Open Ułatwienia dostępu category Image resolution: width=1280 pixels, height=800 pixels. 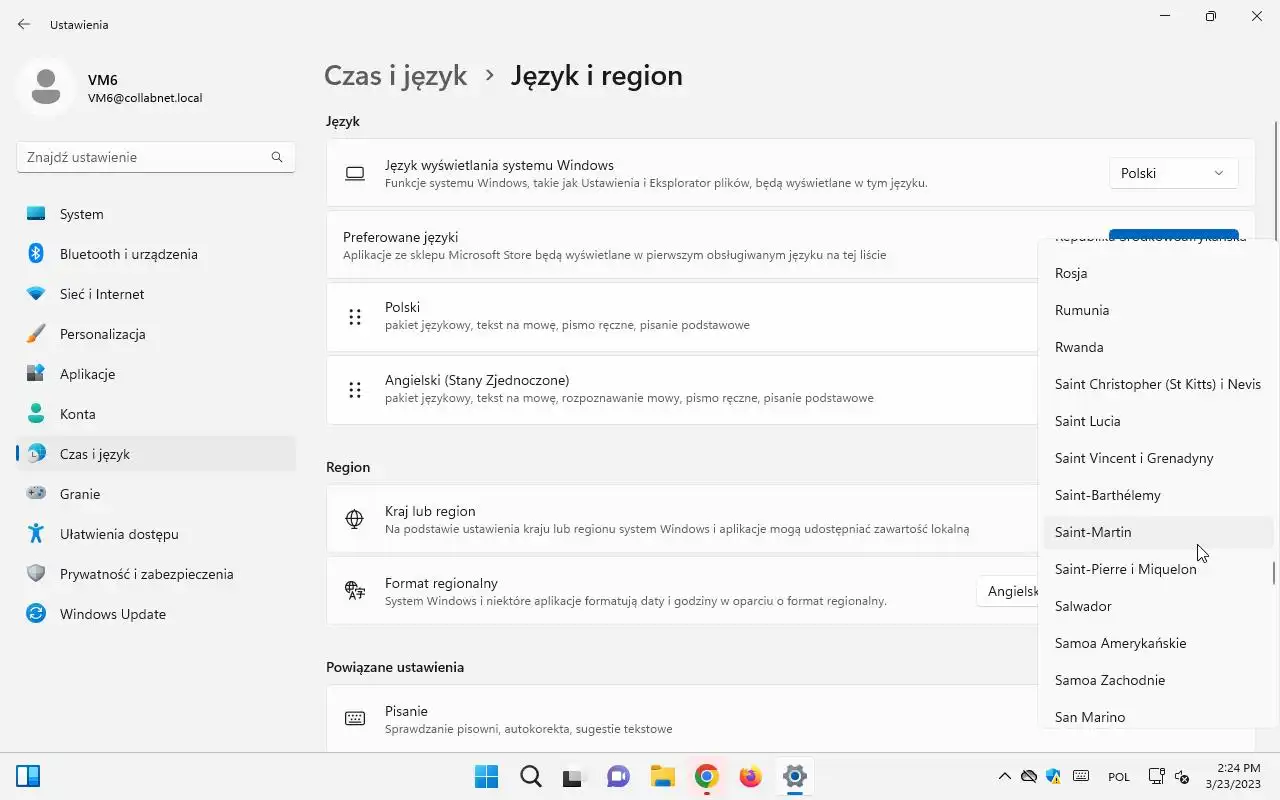(x=156, y=534)
